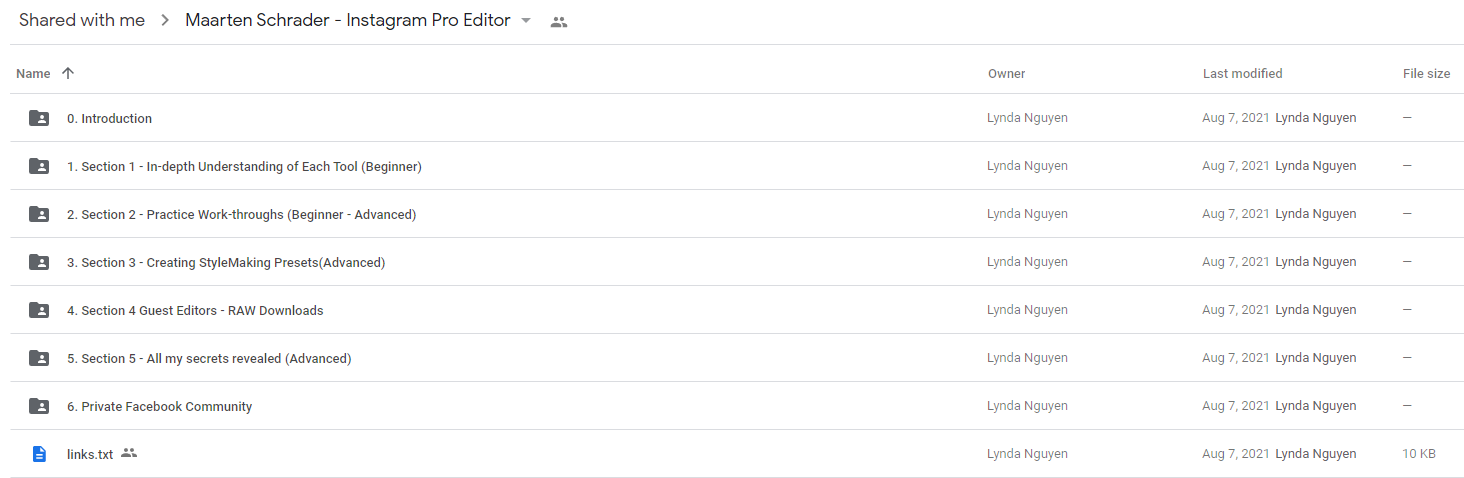The height and width of the screenshot is (478, 1464).
Task: Click the Maarten Schrader - Instagram Pro Editor breadcrumb
Action: tap(348, 21)
